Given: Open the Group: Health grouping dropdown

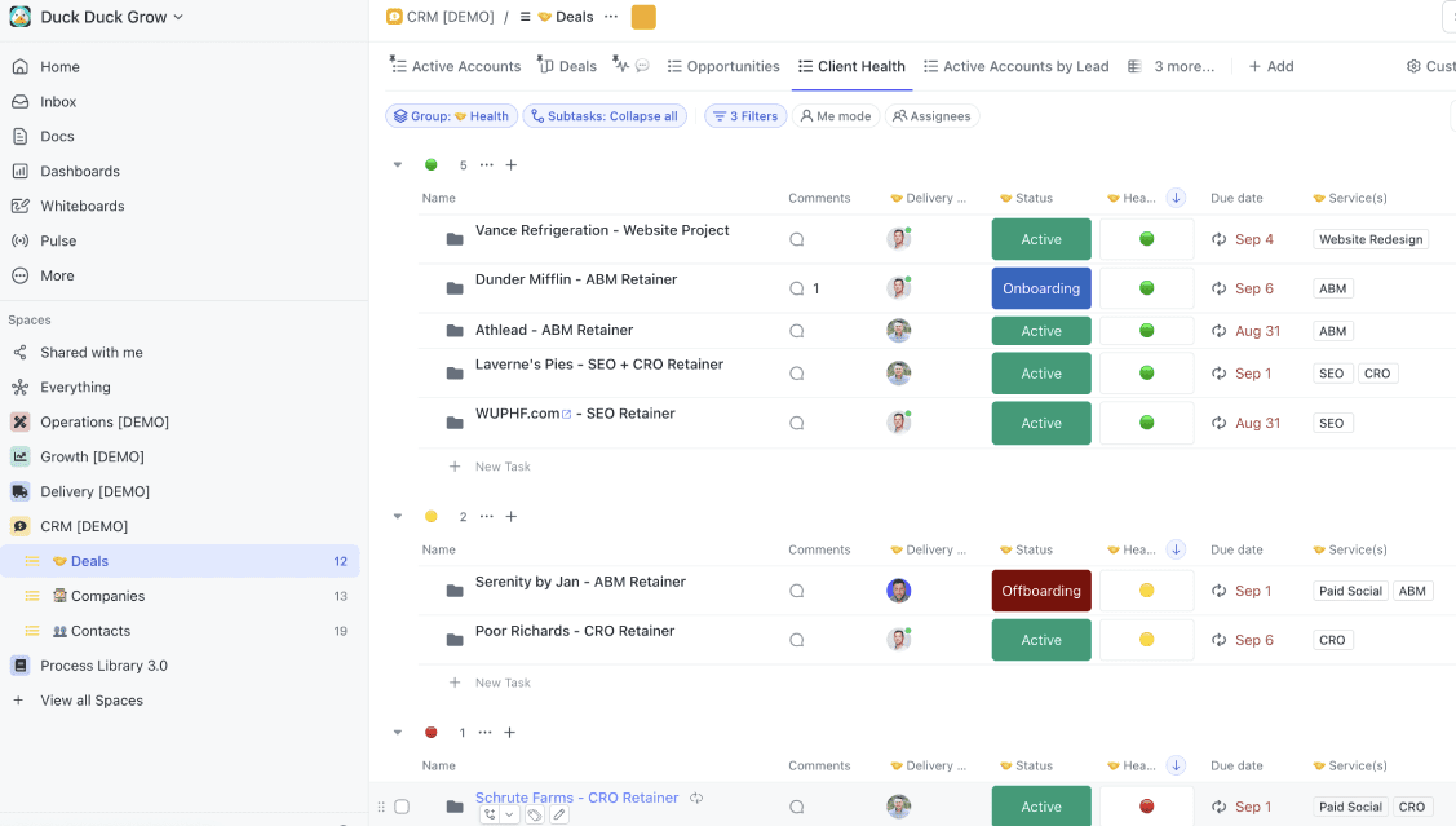Looking at the screenshot, I should pos(451,116).
